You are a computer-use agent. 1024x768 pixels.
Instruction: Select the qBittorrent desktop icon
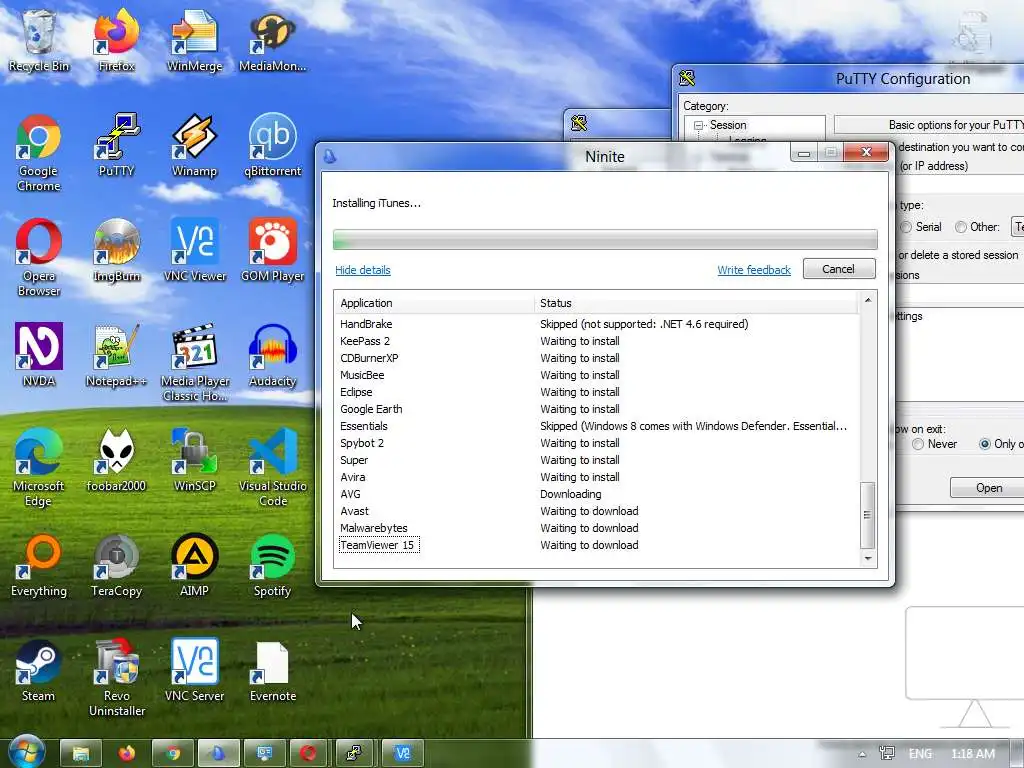tap(272, 145)
